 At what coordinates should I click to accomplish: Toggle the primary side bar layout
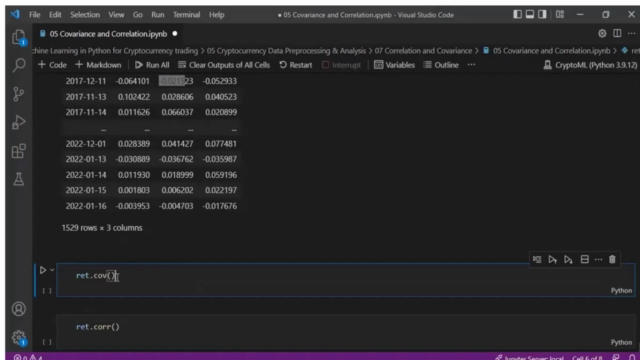click(x=518, y=14)
